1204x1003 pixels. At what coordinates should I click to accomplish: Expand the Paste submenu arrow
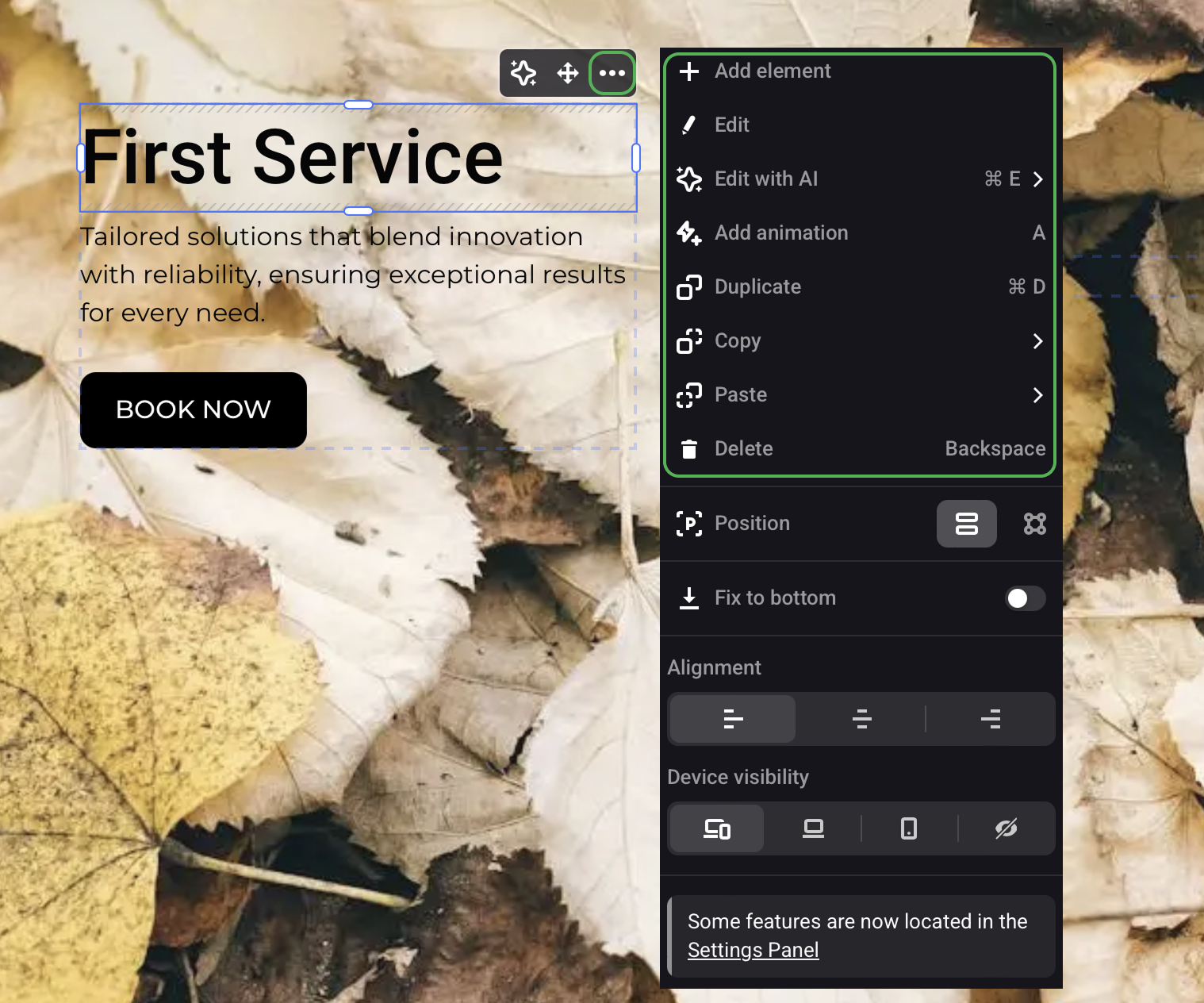[x=1037, y=395]
